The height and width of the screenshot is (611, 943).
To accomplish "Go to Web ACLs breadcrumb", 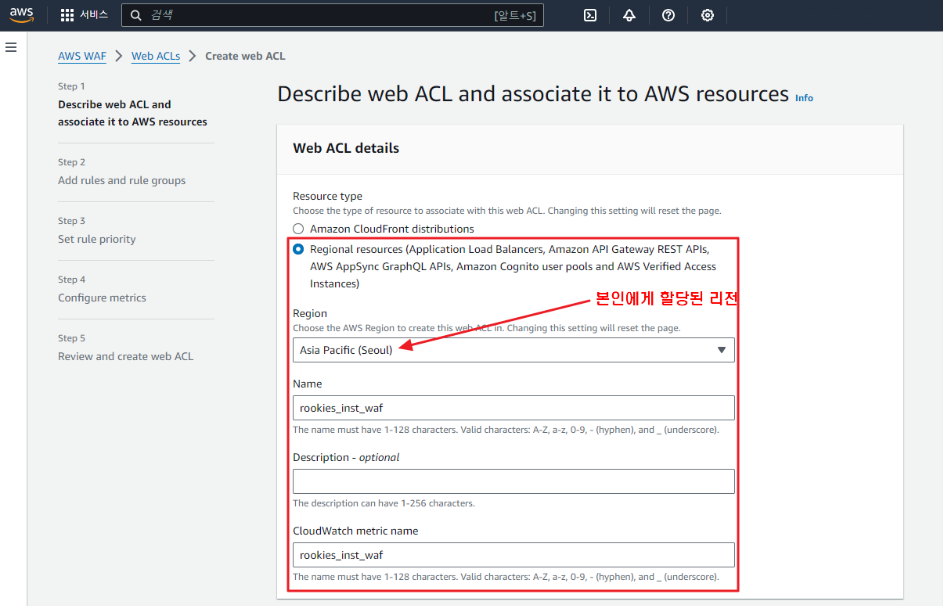I will pos(156,56).
